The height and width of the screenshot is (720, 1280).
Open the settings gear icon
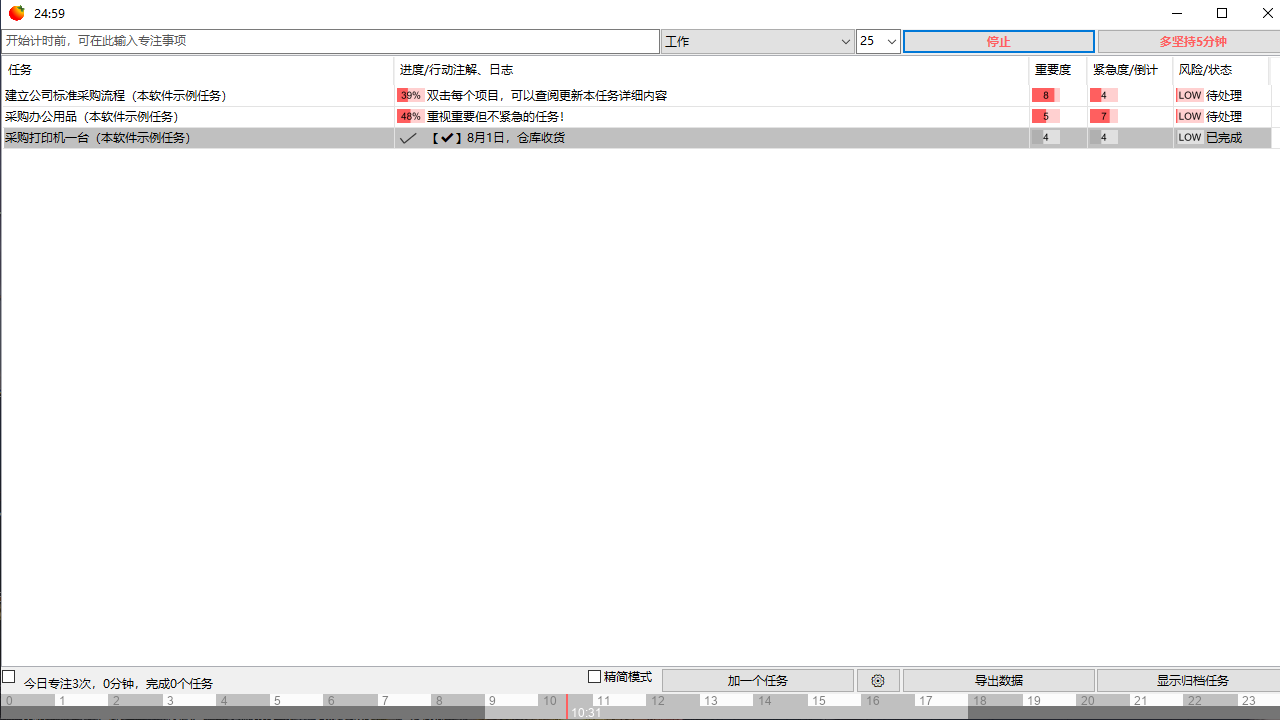[878, 680]
